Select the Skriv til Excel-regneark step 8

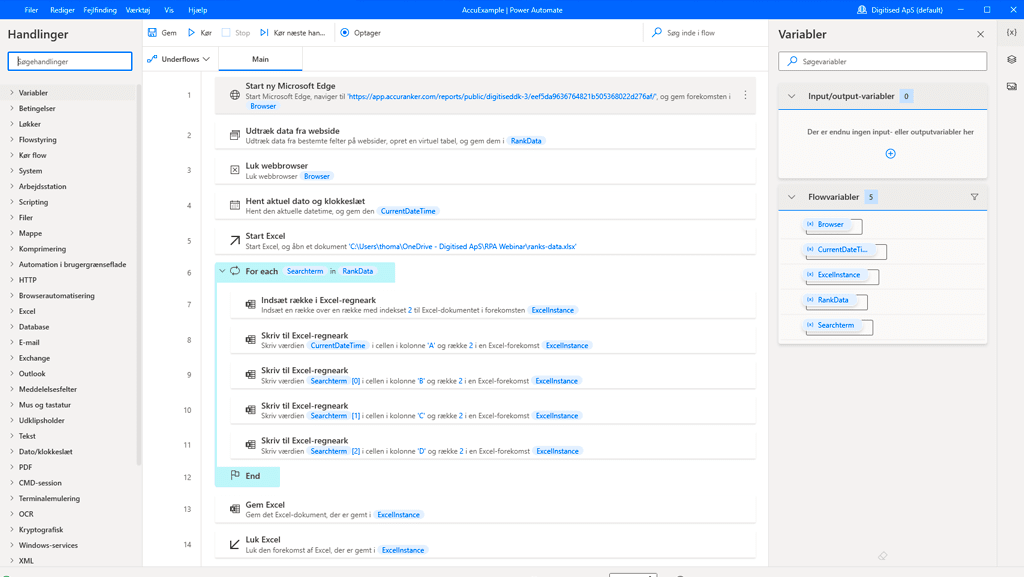click(x=493, y=340)
